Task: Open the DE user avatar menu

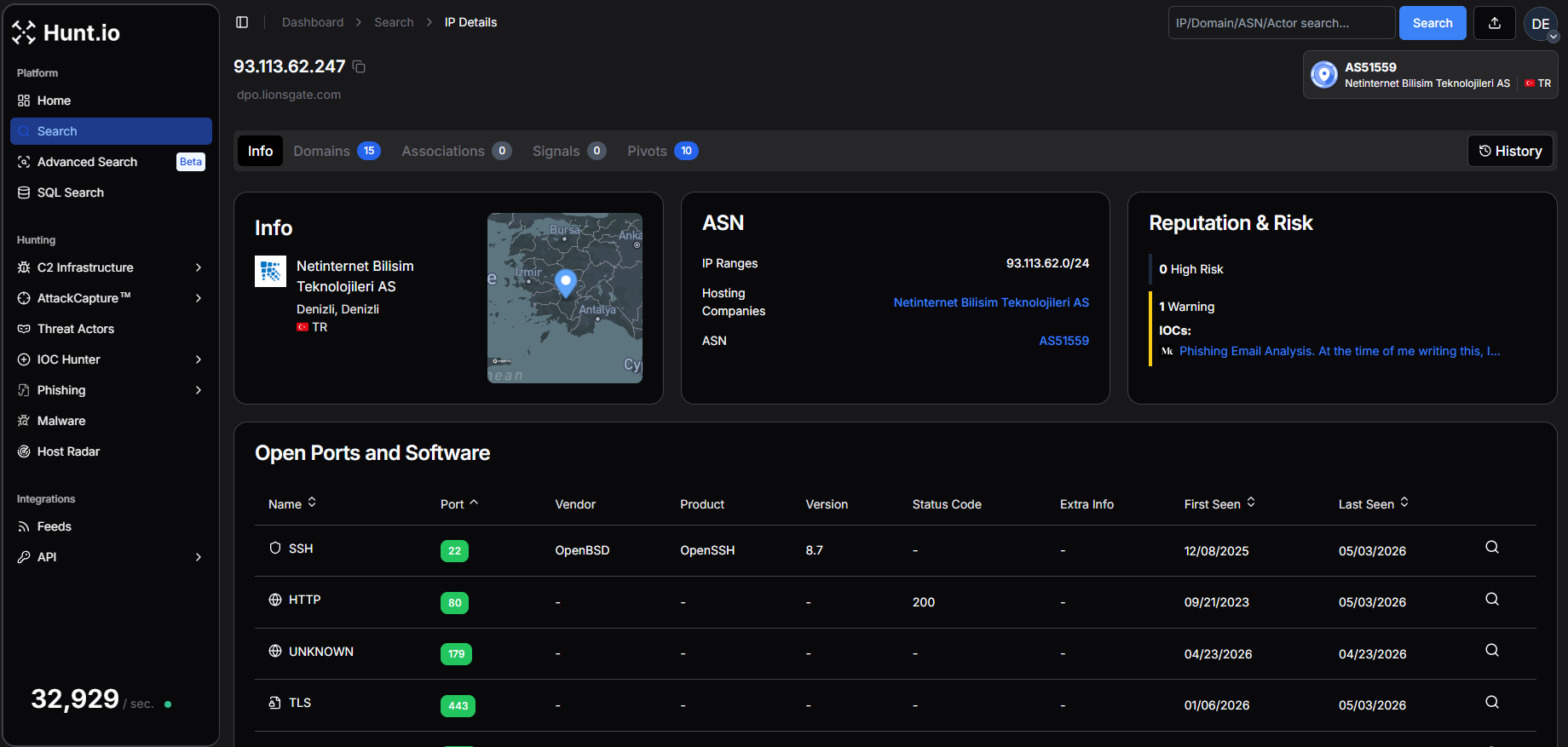Action: tap(1541, 23)
